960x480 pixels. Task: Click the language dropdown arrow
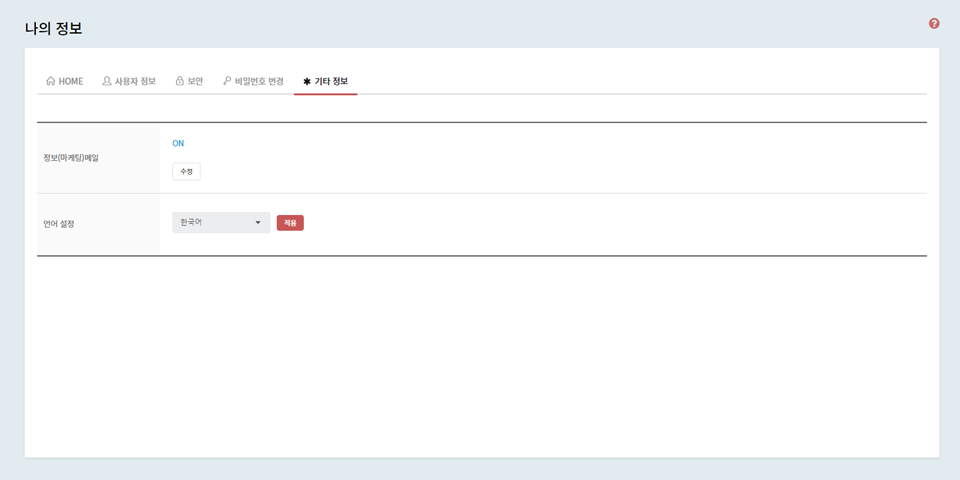click(257, 223)
